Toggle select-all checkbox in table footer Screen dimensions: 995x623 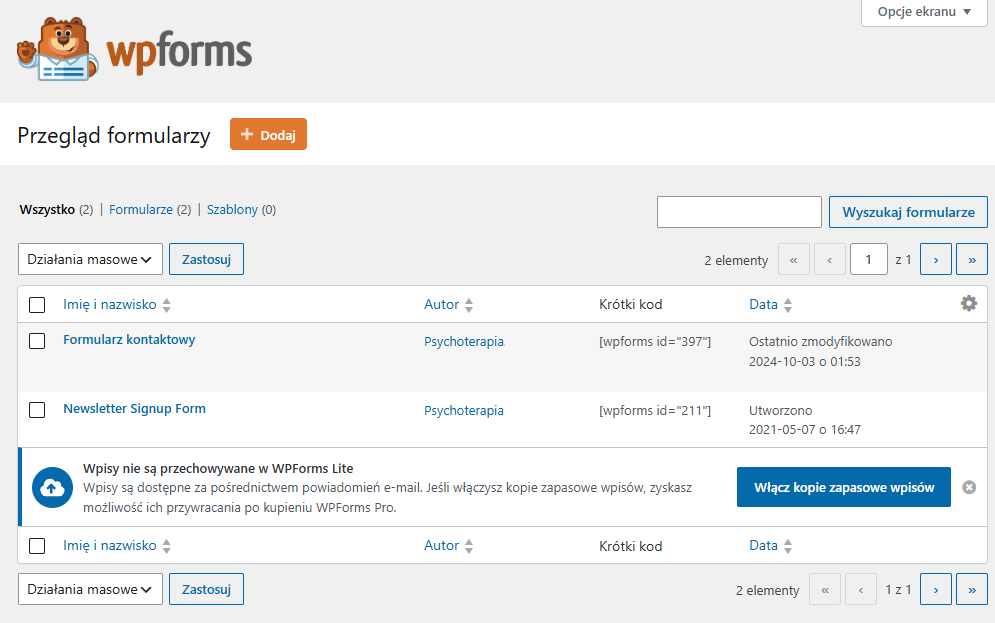[x=37, y=546]
